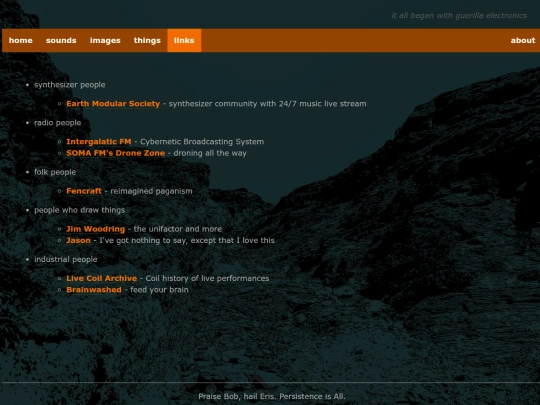Visit the Brainwashed link
This screenshot has height=405, width=540.
click(x=94, y=290)
